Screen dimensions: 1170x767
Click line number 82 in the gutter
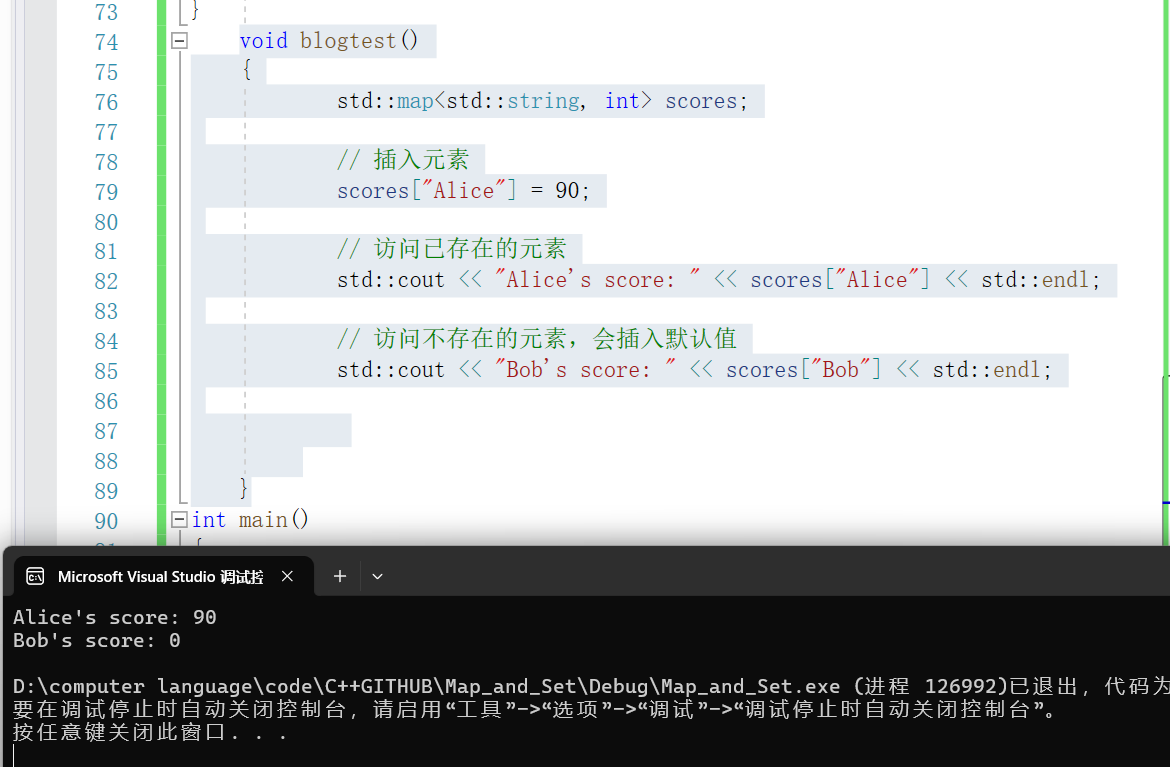pos(107,281)
